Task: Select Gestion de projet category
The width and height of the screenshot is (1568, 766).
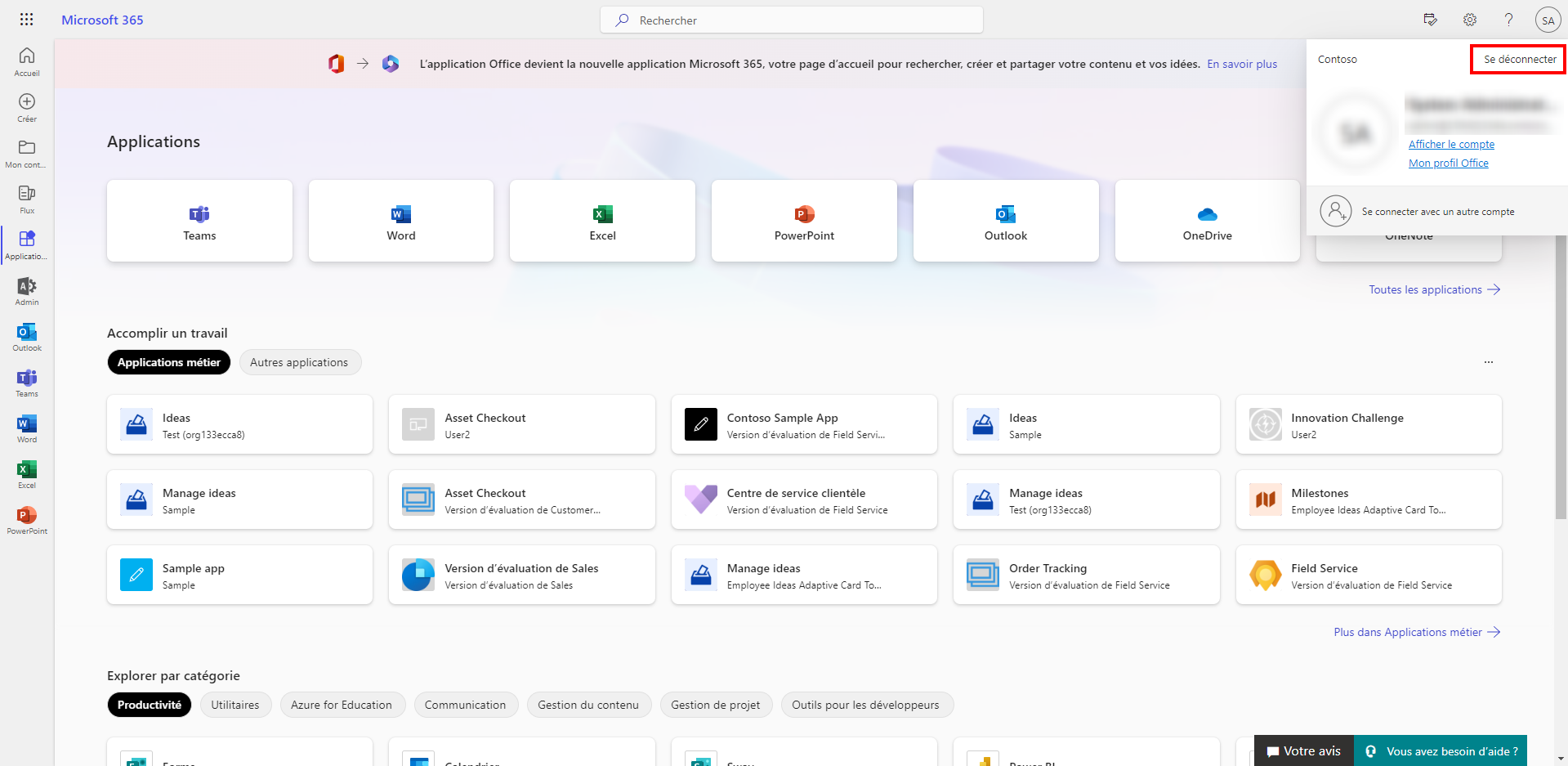Action: tap(716, 705)
